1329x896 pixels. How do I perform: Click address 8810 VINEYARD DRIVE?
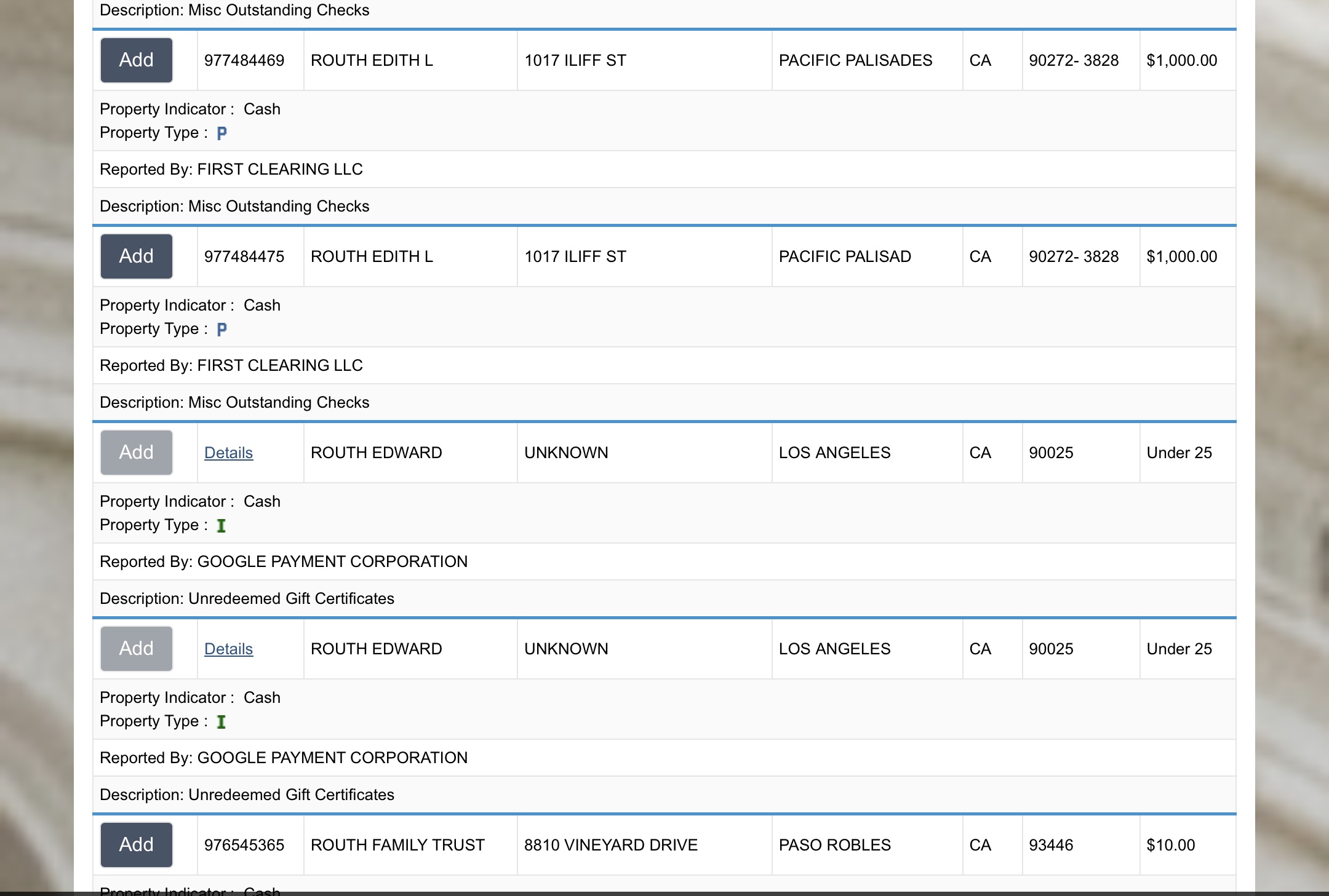(x=611, y=845)
